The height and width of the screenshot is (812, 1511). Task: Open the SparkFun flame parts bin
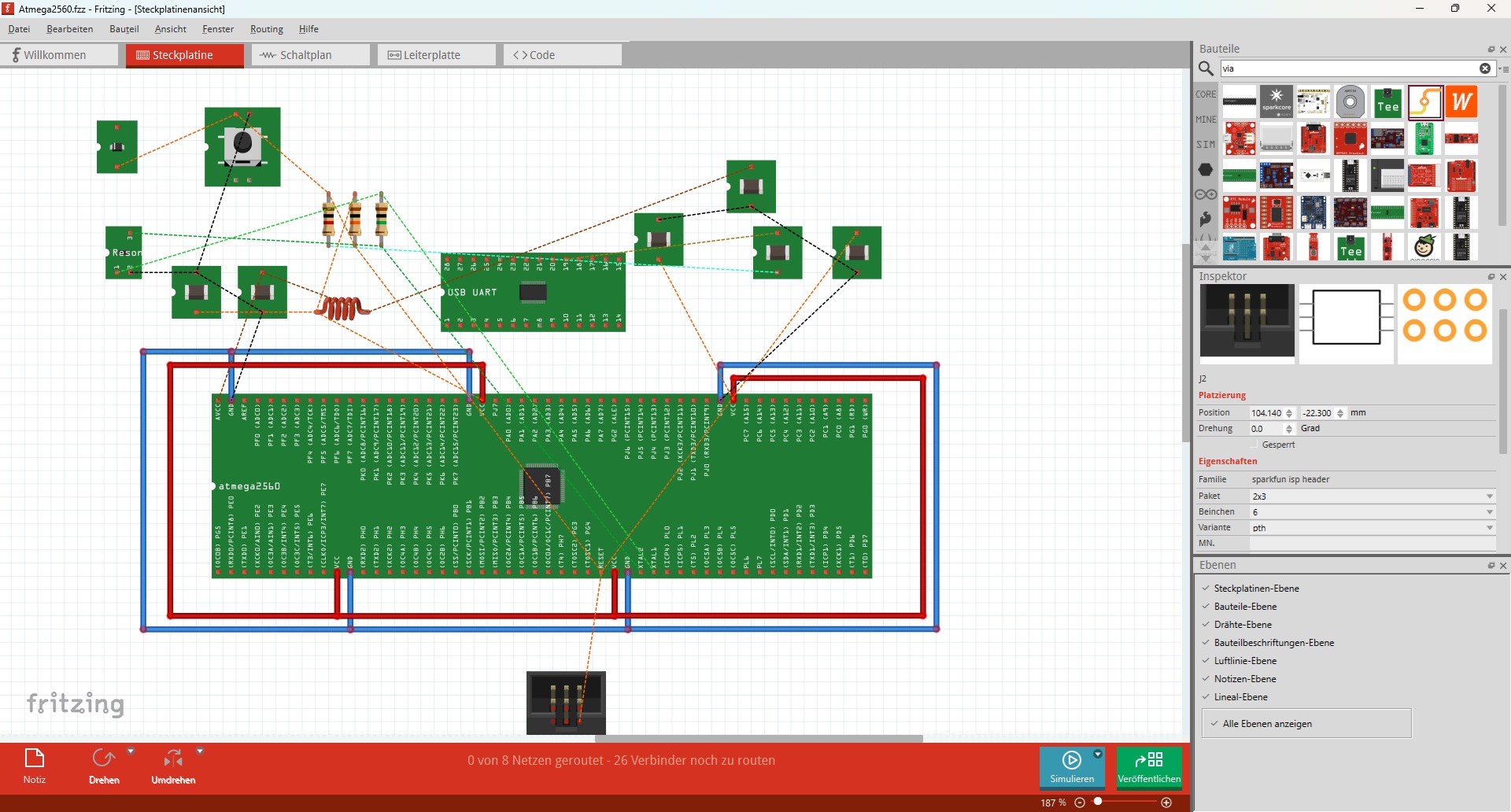pos(1206,219)
